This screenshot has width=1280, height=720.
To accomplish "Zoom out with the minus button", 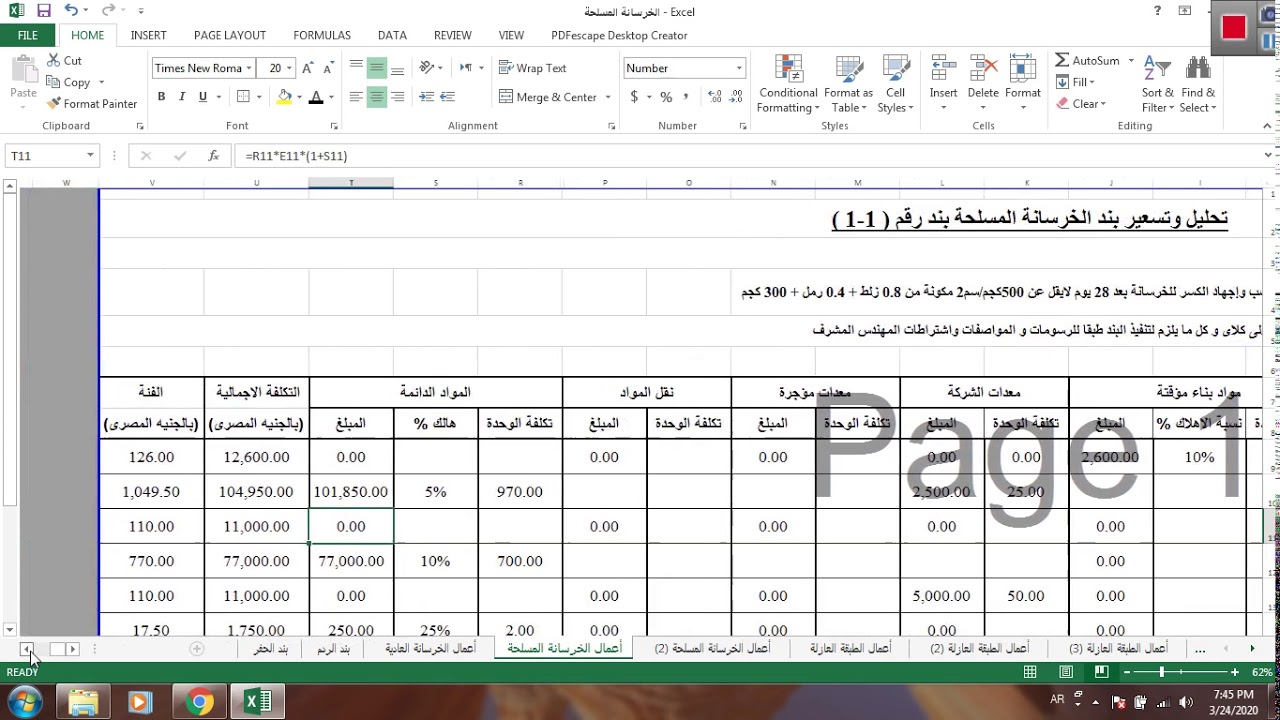I will tap(1129, 672).
